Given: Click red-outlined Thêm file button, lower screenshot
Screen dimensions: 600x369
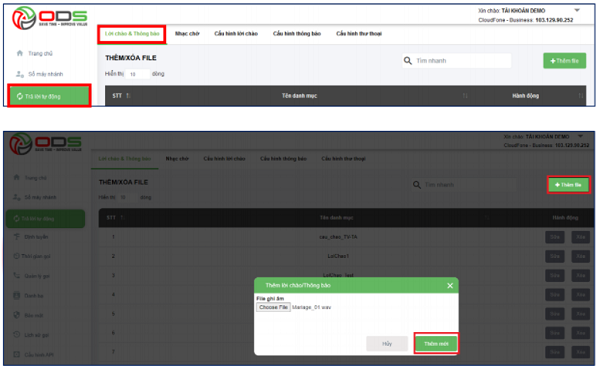Looking at the screenshot, I should click(568, 185).
